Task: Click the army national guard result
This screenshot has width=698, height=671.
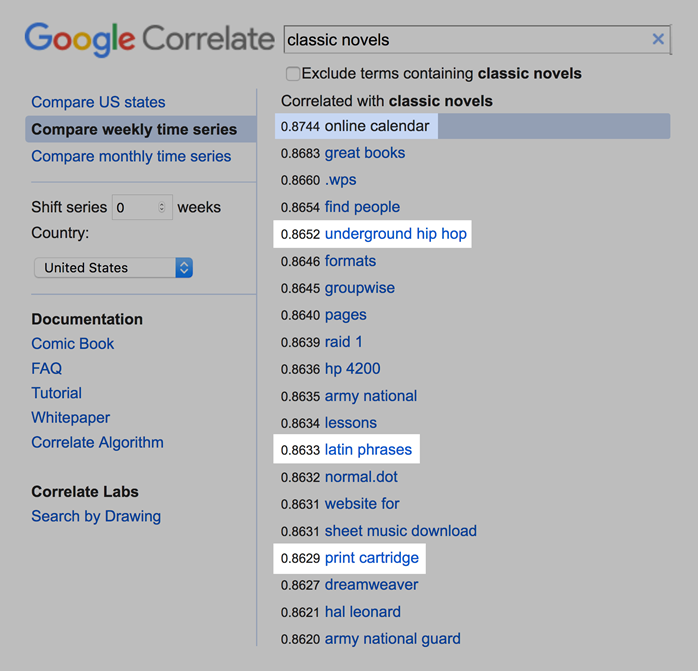Action: [393, 639]
